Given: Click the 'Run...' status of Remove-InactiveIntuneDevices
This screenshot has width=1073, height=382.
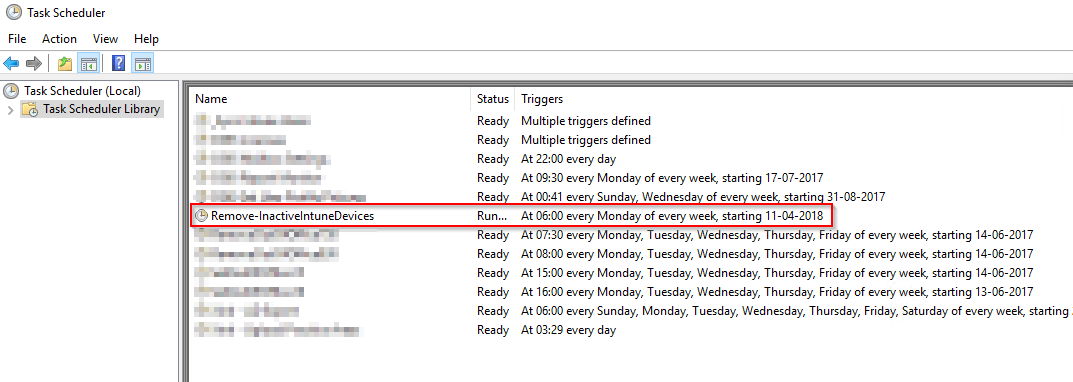Looking at the screenshot, I should pos(493,216).
